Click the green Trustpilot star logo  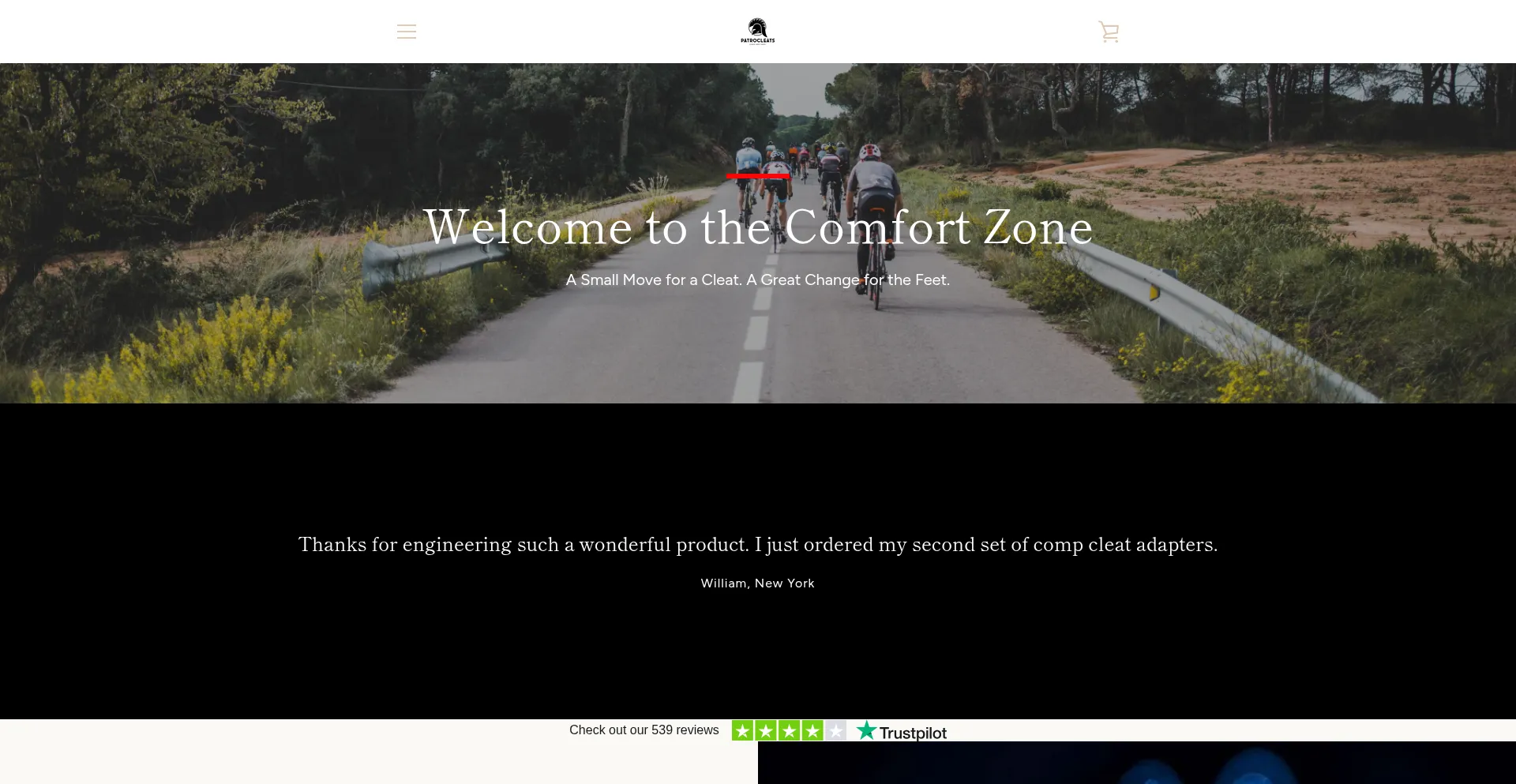tap(866, 730)
